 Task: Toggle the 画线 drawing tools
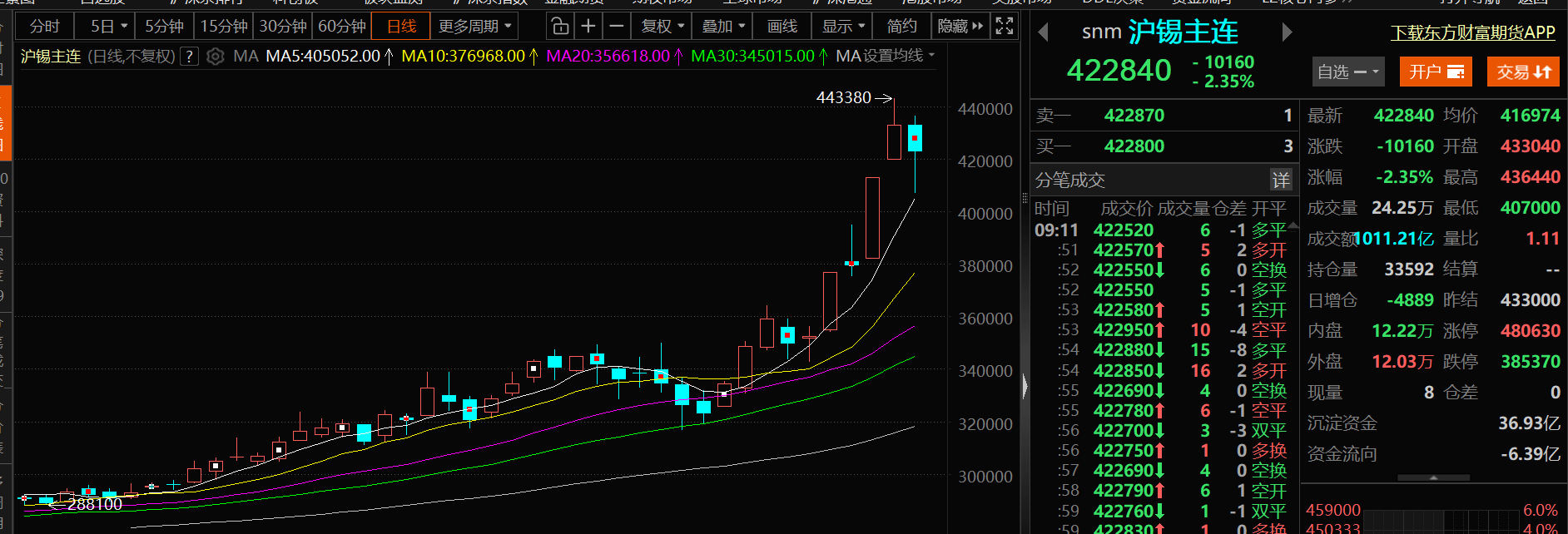coord(782,27)
